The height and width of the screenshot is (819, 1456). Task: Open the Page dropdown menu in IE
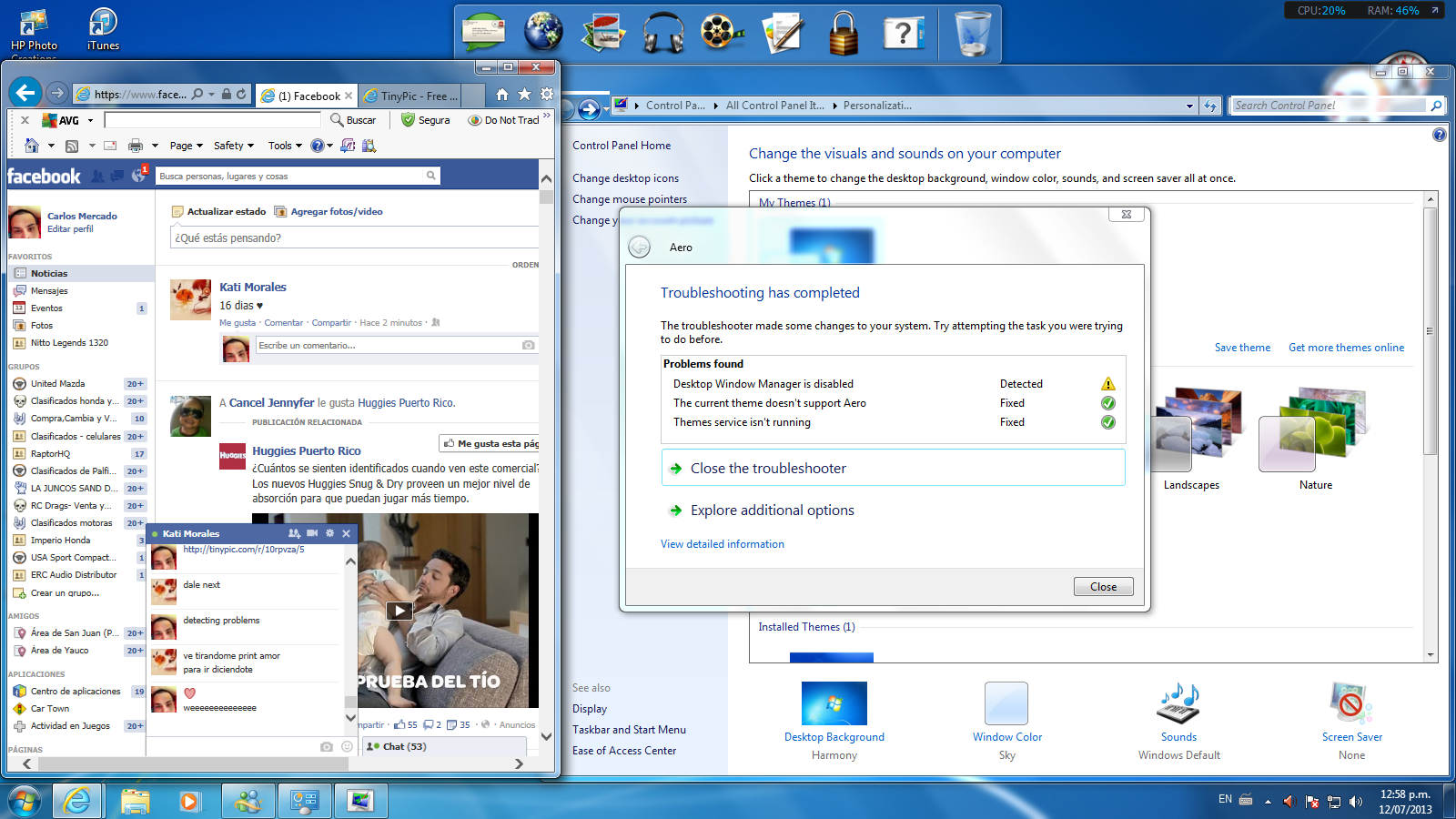click(187, 146)
